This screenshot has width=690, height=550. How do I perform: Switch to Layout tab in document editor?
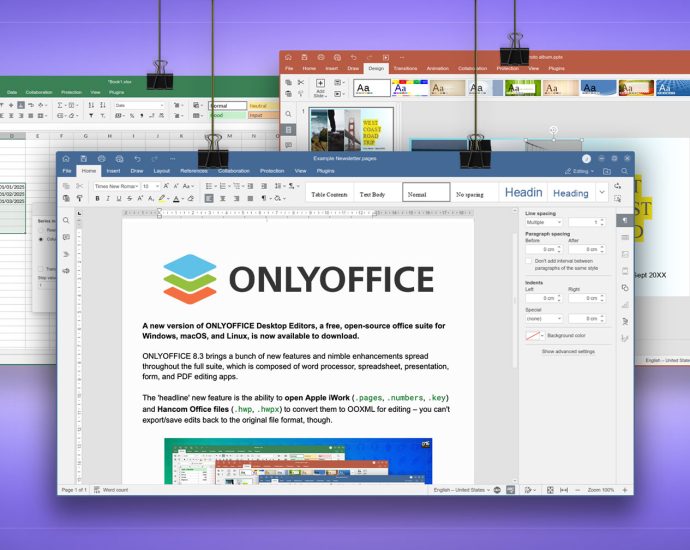(161, 171)
